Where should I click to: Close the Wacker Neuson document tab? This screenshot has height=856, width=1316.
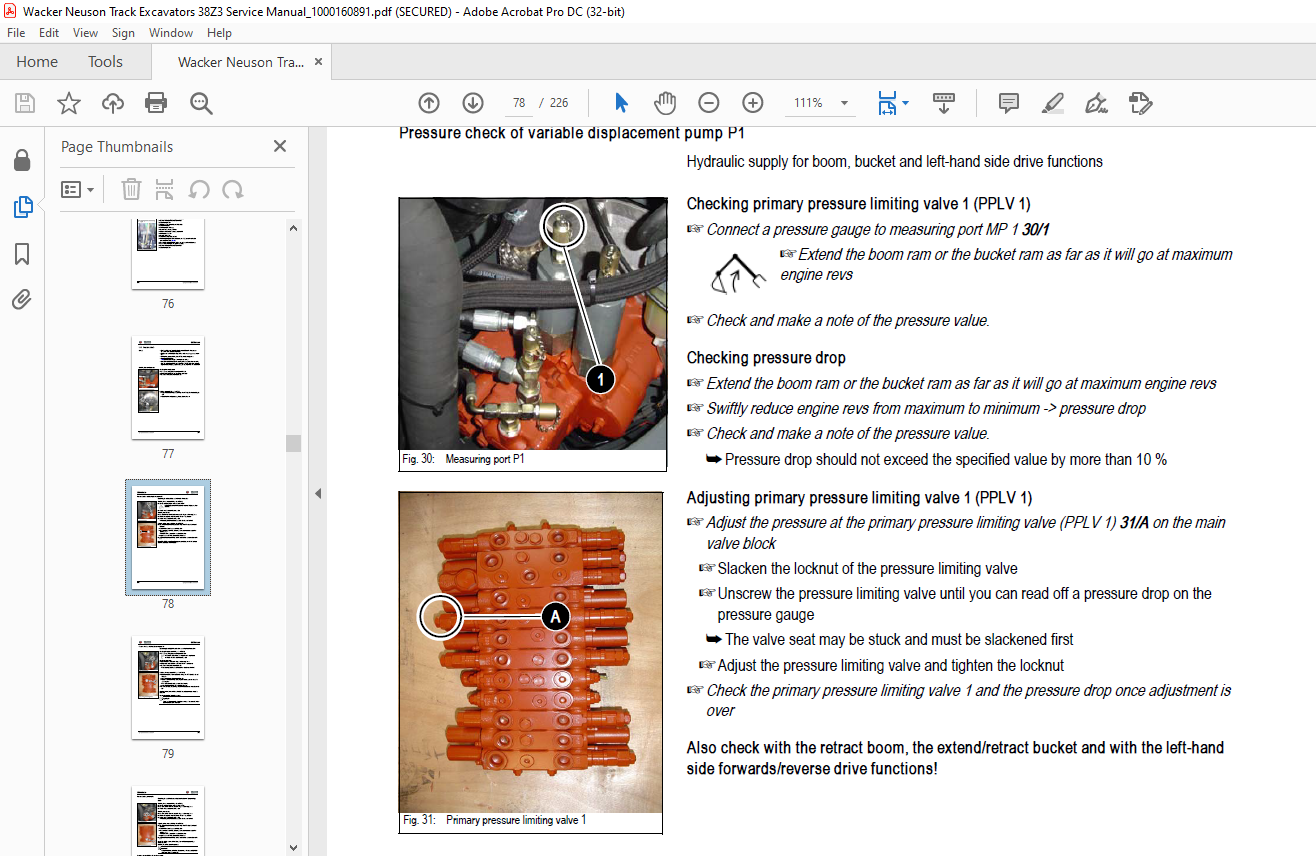coord(319,62)
